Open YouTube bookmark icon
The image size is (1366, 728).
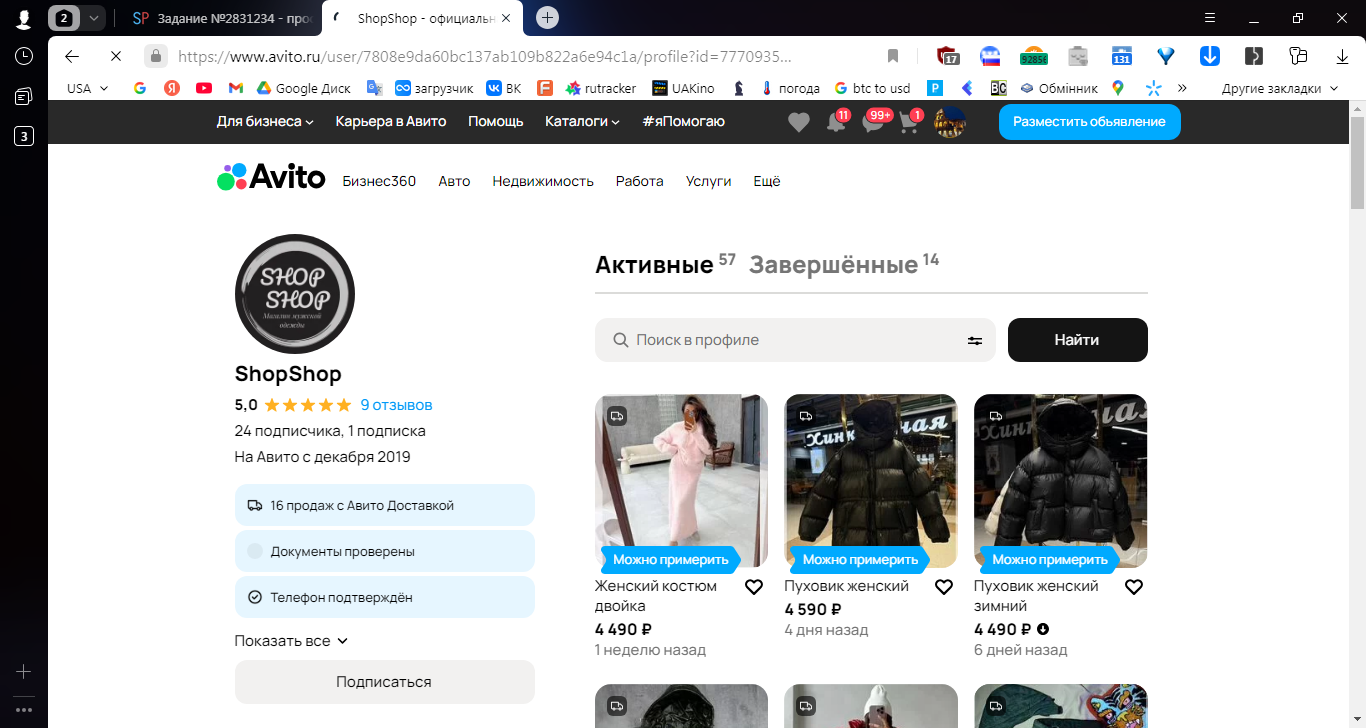coord(204,88)
